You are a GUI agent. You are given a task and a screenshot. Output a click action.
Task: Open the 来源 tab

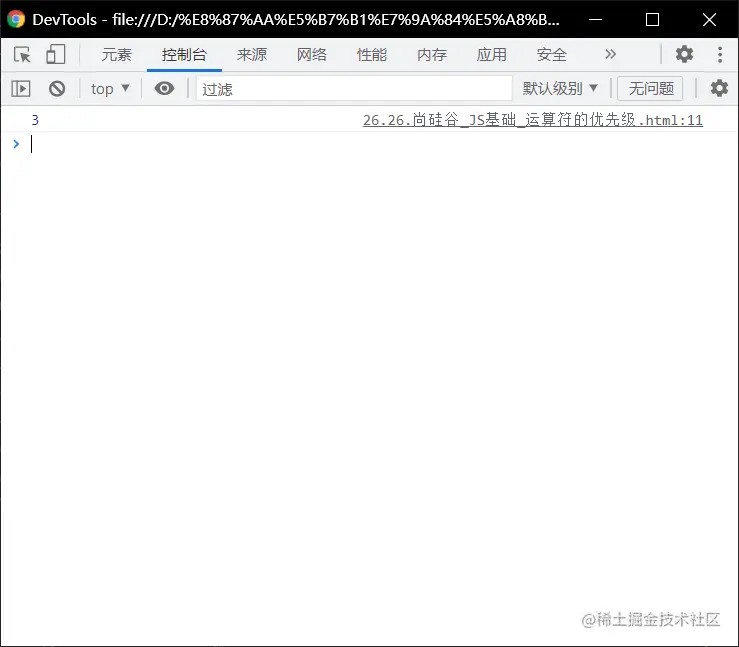[252, 55]
